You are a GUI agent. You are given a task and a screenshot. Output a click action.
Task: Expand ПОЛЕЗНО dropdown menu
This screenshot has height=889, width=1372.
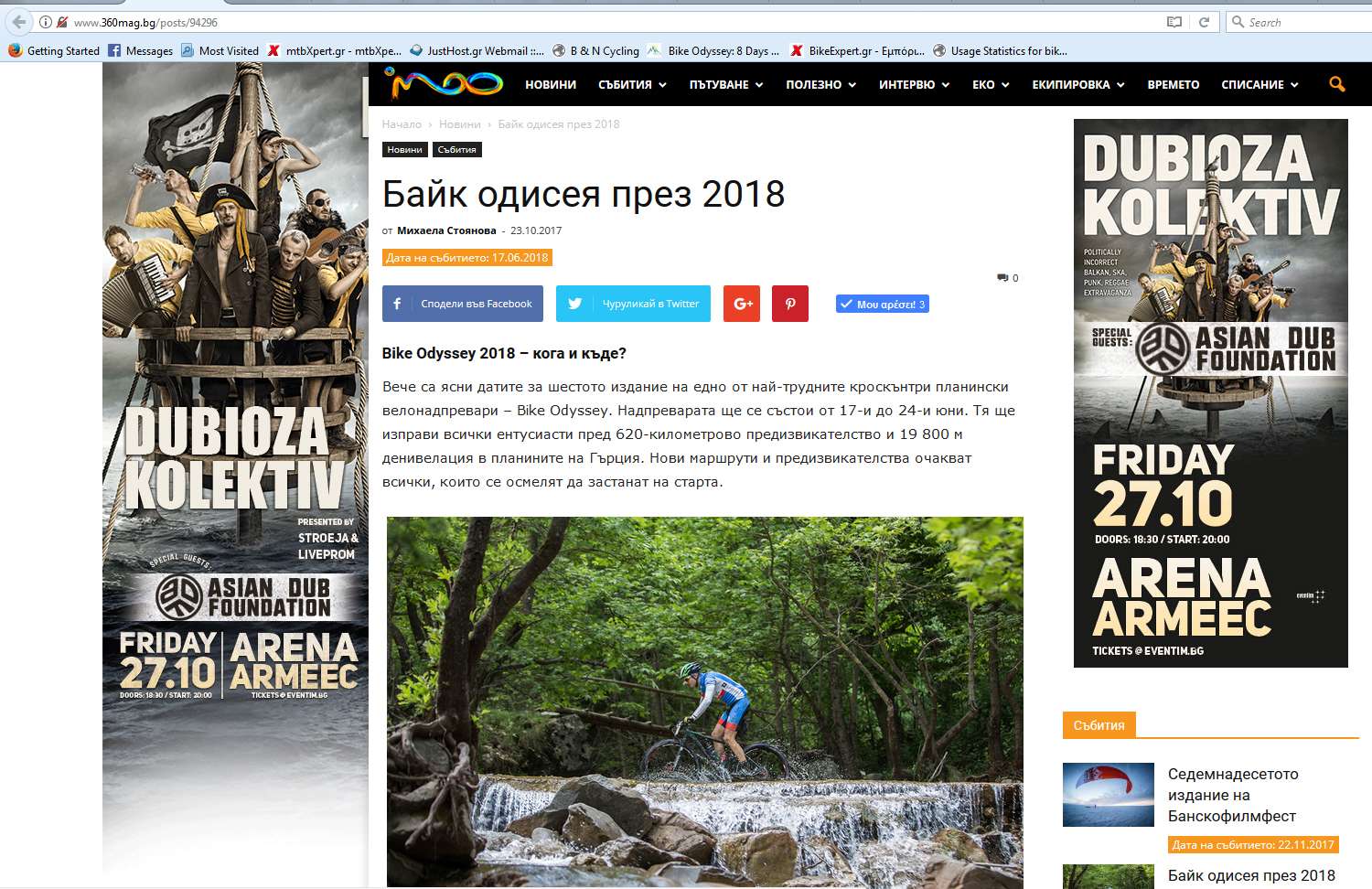(x=820, y=84)
